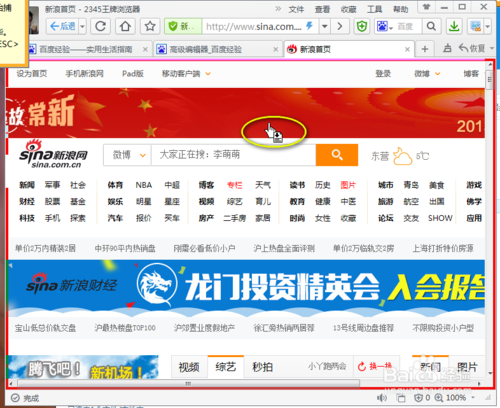Open the SHOW channel link

440,218
